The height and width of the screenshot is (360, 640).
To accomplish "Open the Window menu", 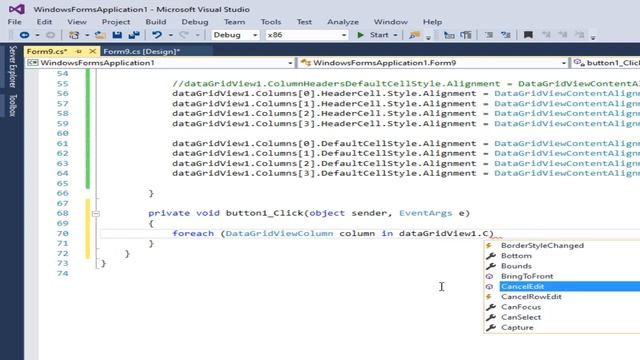I will 391,22.
